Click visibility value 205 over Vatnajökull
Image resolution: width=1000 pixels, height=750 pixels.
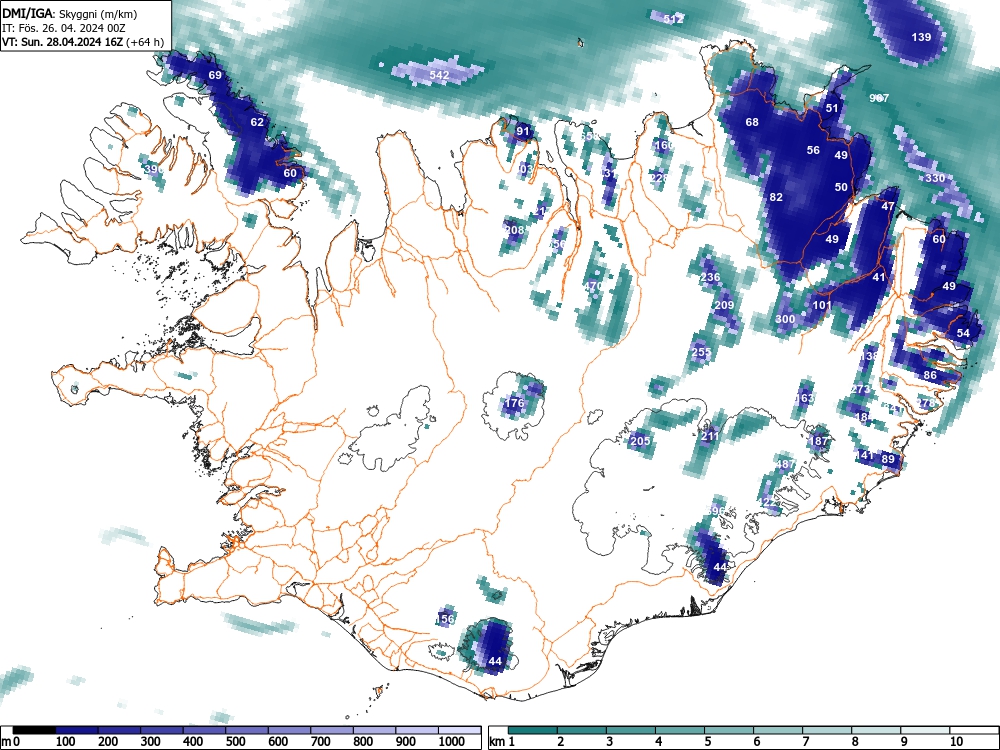640,441
